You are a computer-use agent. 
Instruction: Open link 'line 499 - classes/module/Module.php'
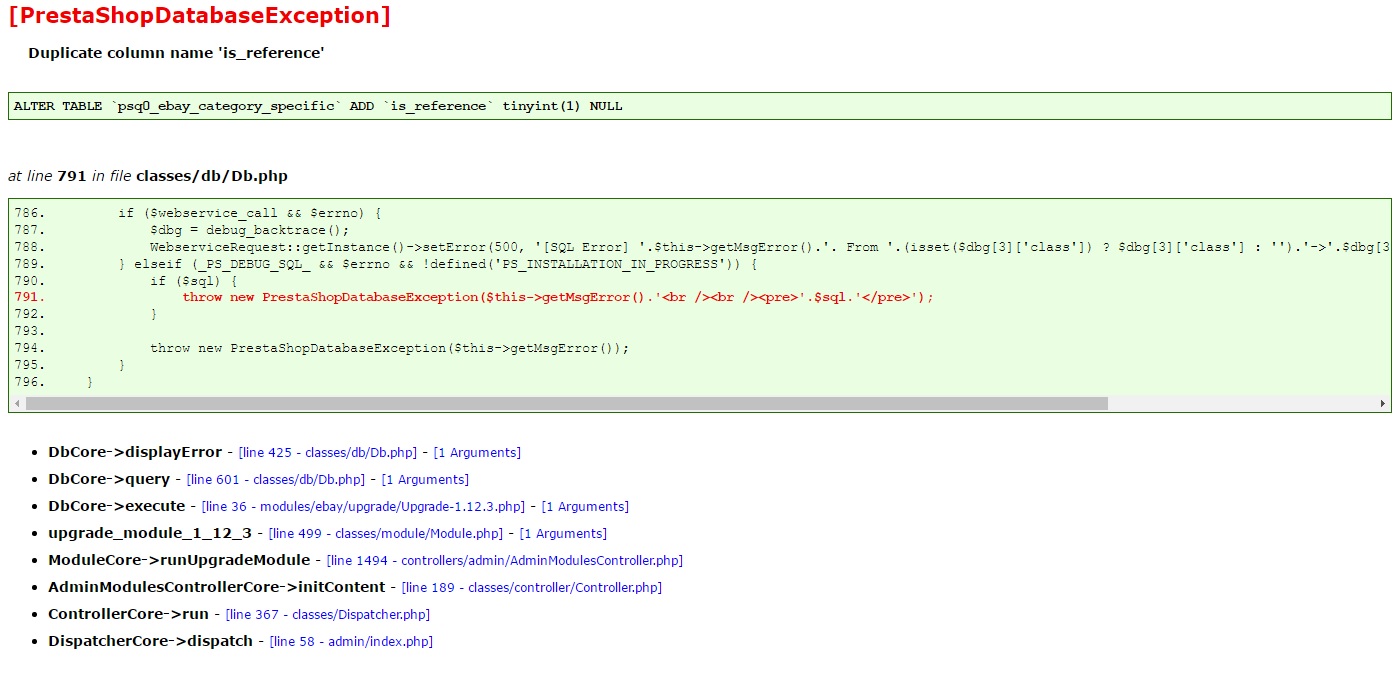pos(386,534)
